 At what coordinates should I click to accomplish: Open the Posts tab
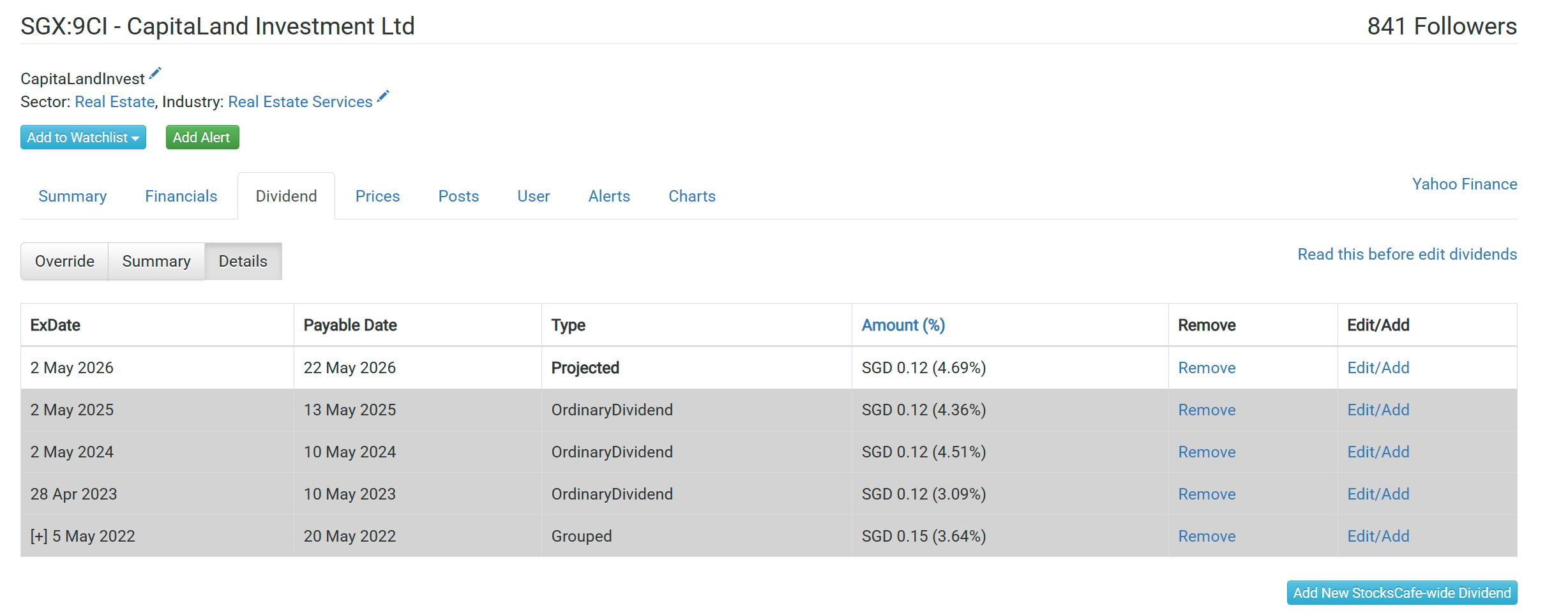tap(458, 196)
